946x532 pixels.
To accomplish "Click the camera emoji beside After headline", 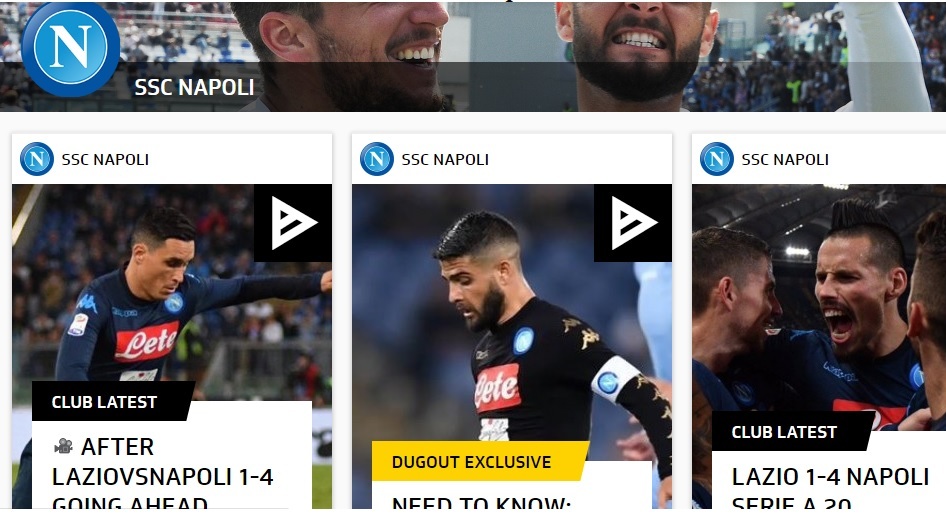I will [x=63, y=446].
